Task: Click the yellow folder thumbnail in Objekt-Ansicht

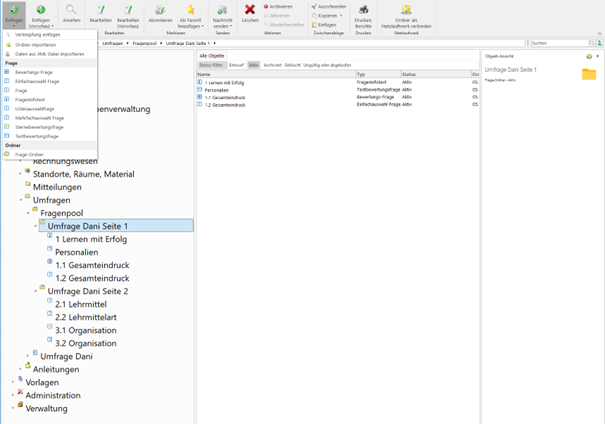Action: coord(589,74)
